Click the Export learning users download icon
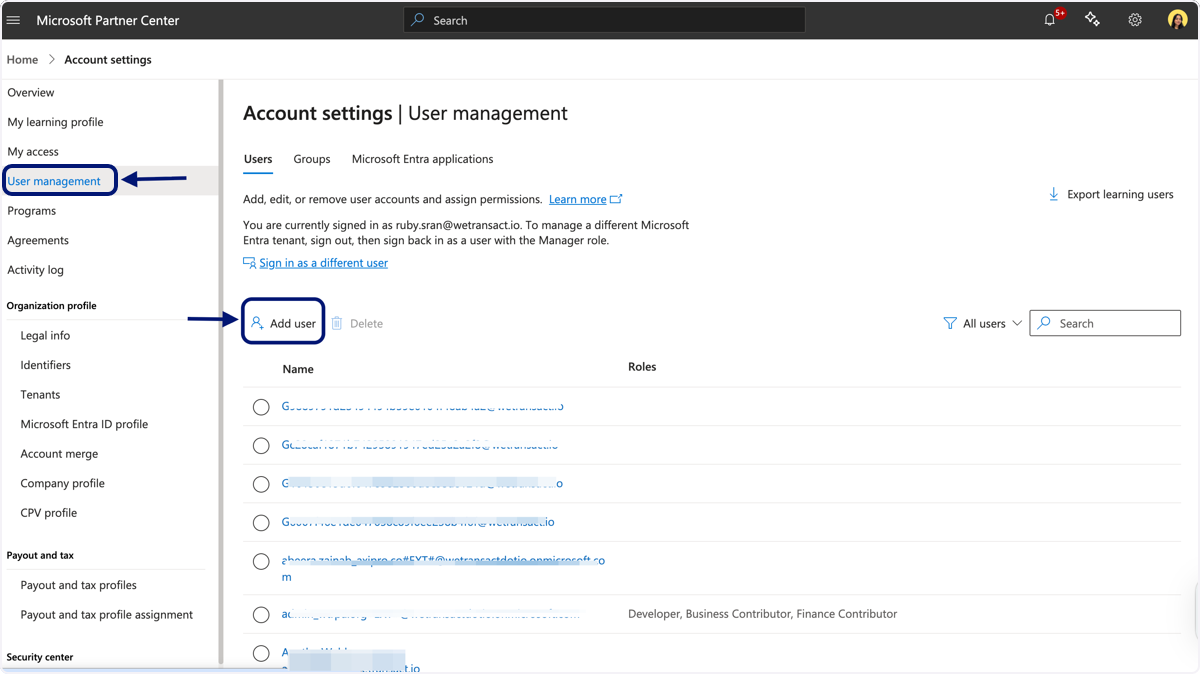The width and height of the screenshot is (1200, 674). coord(1053,194)
